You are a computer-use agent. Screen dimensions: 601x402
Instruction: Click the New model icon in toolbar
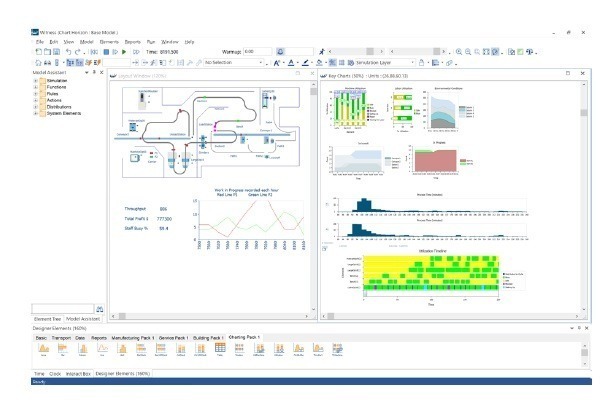pos(37,51)
